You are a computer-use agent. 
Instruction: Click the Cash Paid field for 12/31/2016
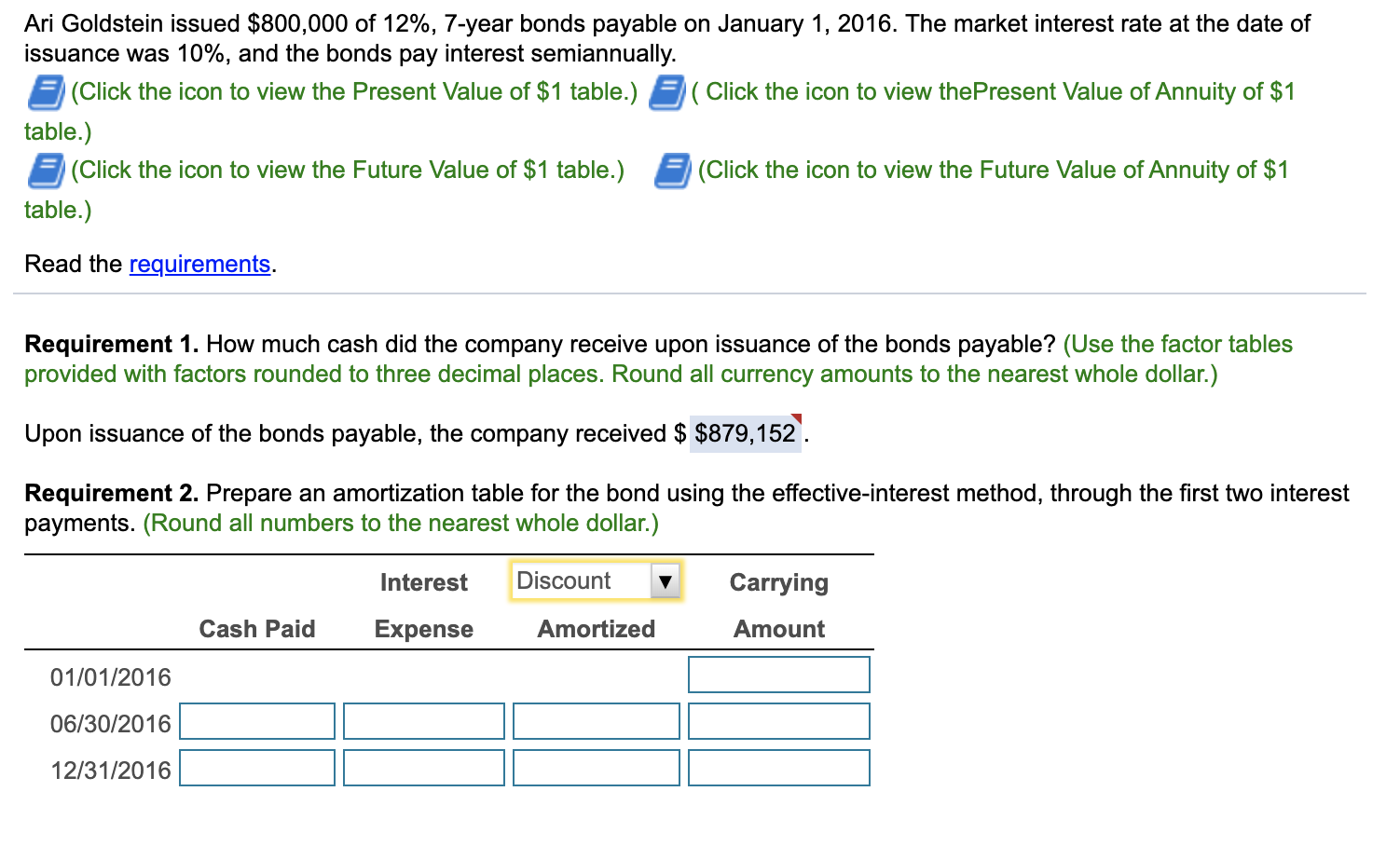point(256,768)
